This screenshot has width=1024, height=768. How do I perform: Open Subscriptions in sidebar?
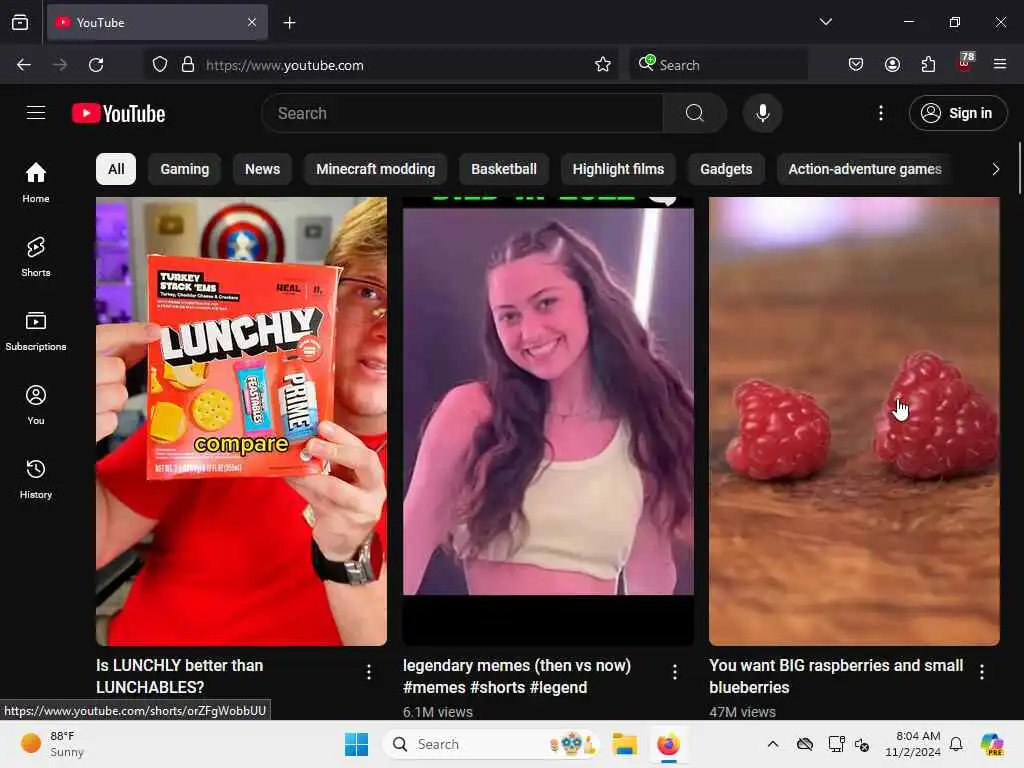(36, 331)
